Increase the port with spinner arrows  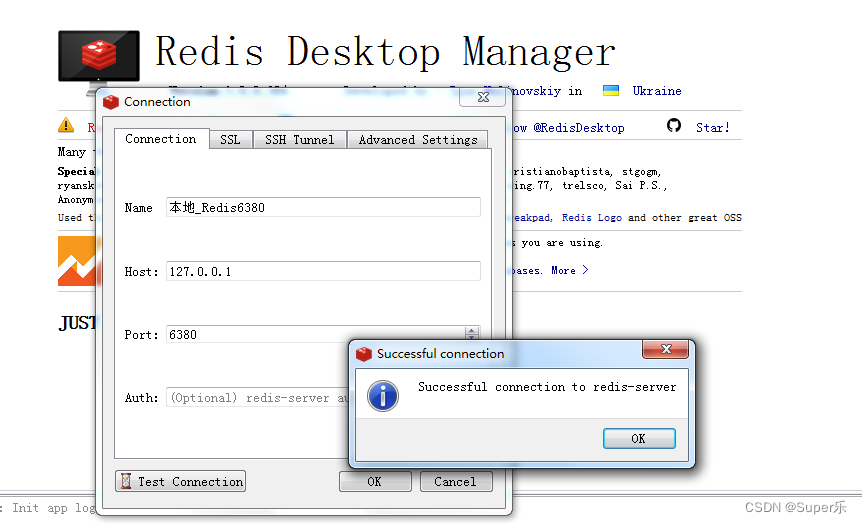[472, 330]
